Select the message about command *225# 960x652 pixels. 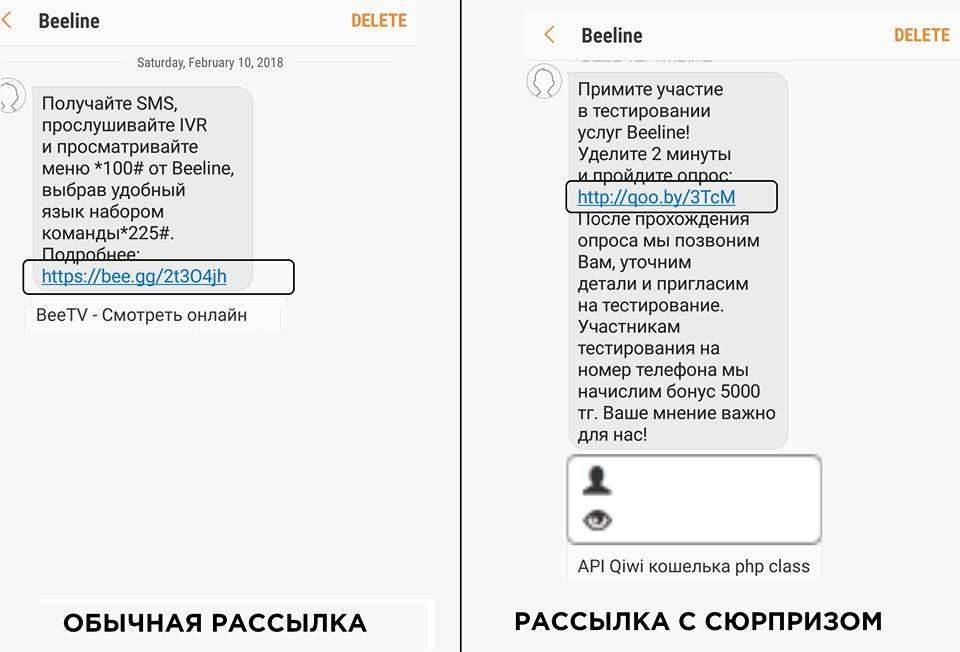138,170
